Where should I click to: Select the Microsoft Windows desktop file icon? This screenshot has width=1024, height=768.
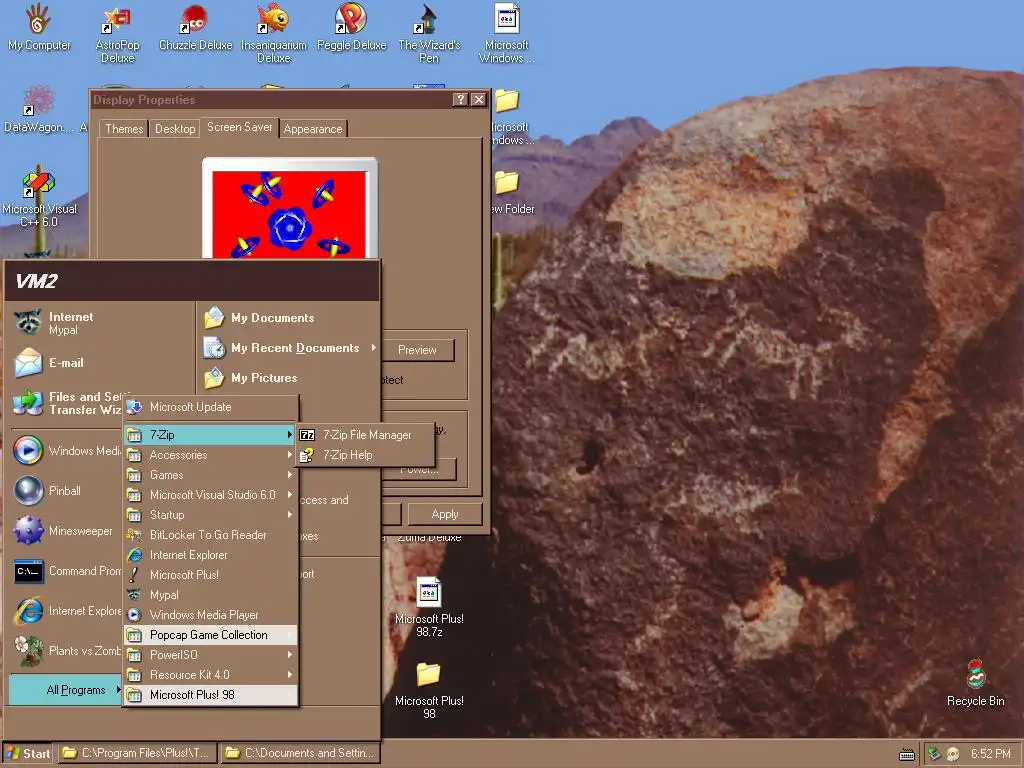507,33
